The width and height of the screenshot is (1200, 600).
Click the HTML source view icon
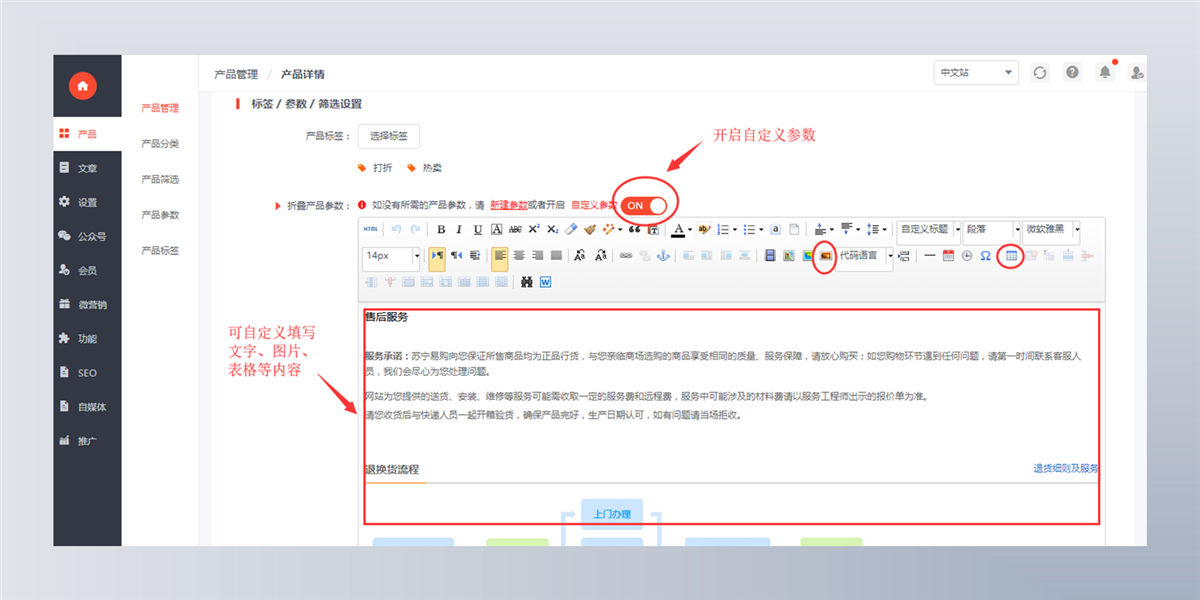pyautogui.click(x=371, y=229)
